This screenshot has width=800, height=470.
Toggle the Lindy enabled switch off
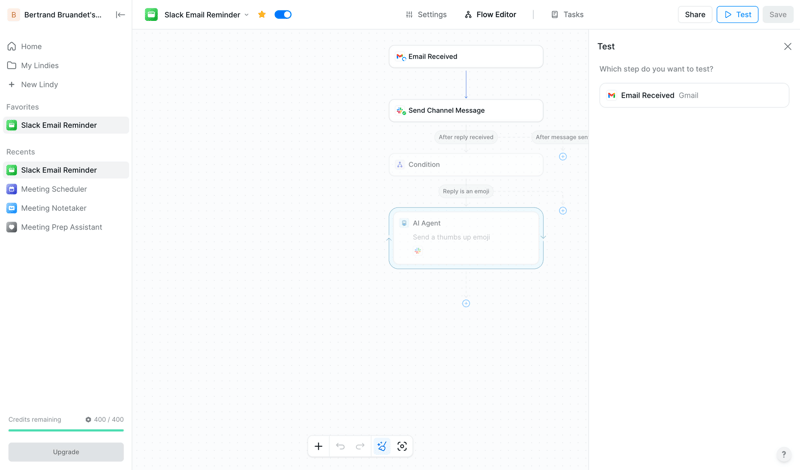click(x=283, y=15)
